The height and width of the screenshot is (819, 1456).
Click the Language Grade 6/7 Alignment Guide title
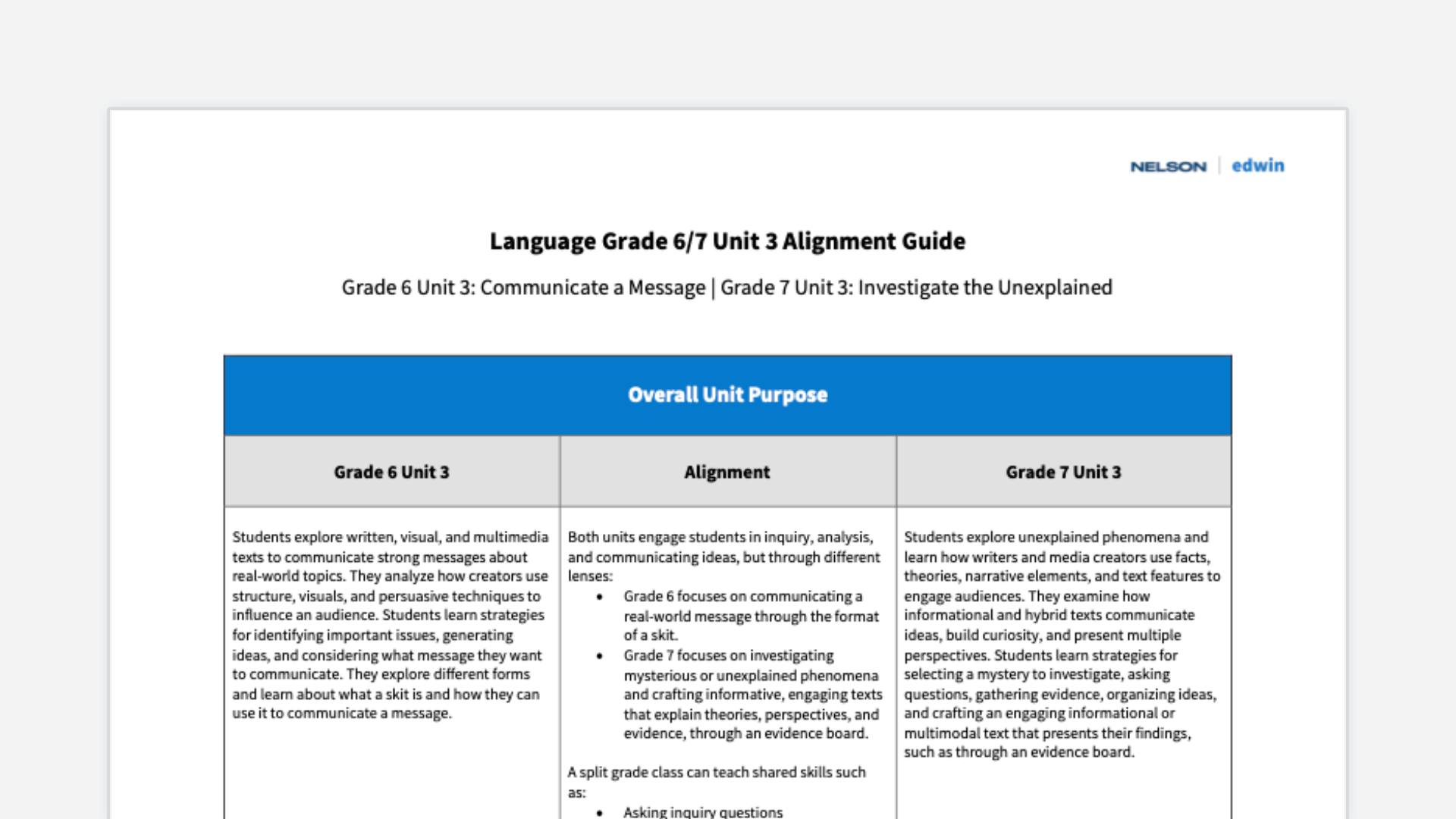tap(727, 241)
